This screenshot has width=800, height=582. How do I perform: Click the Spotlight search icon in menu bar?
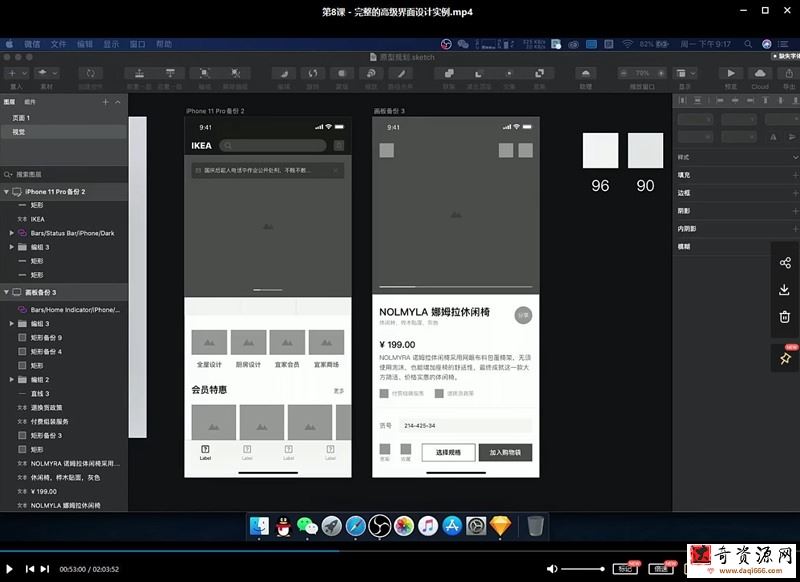(x=748, y=44)
